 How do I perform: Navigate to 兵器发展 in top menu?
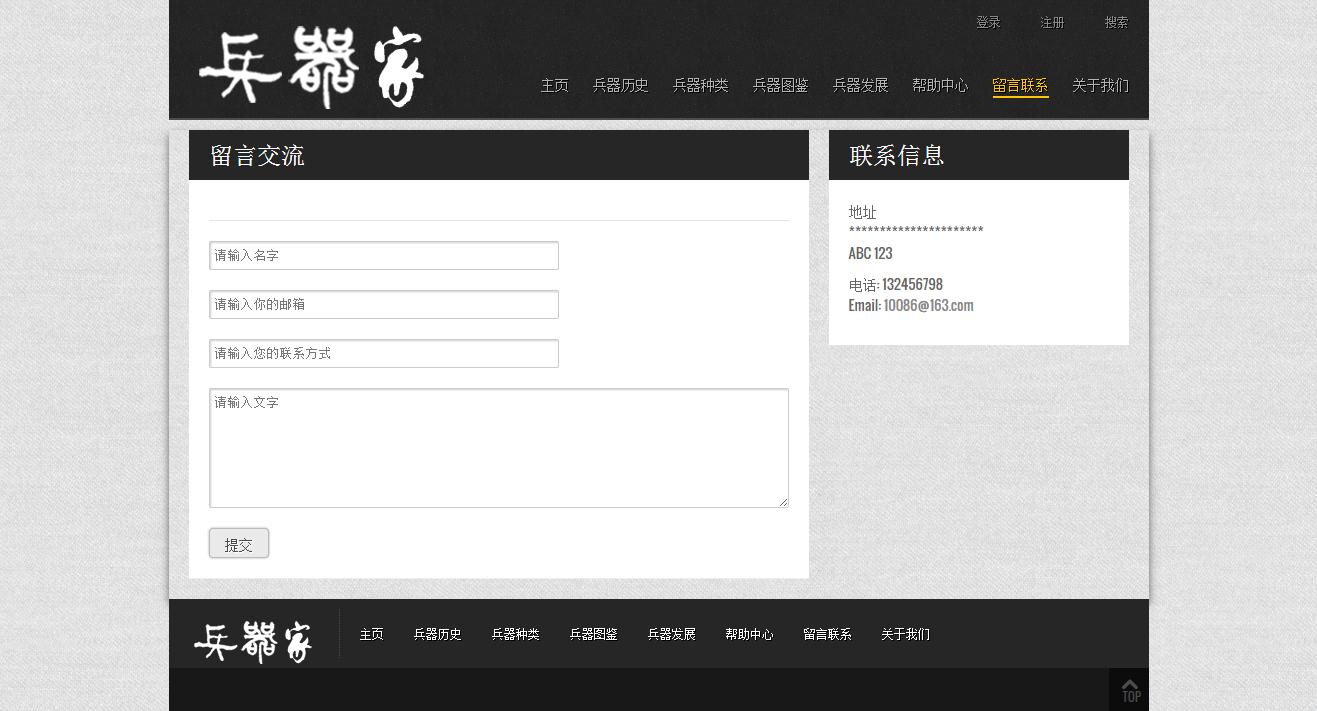point(860,86)
